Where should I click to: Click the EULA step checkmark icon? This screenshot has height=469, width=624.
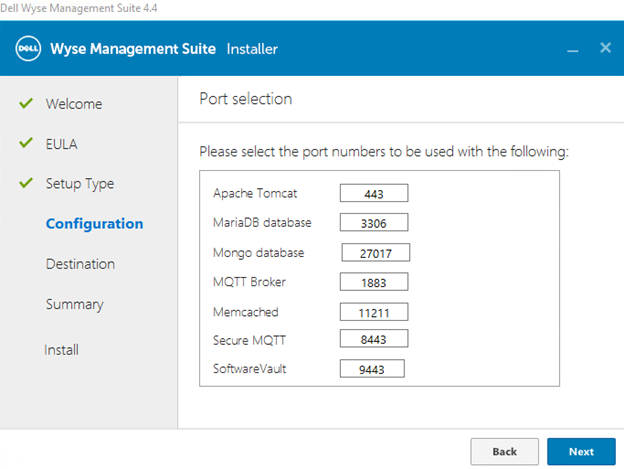[x=26, y=143]
